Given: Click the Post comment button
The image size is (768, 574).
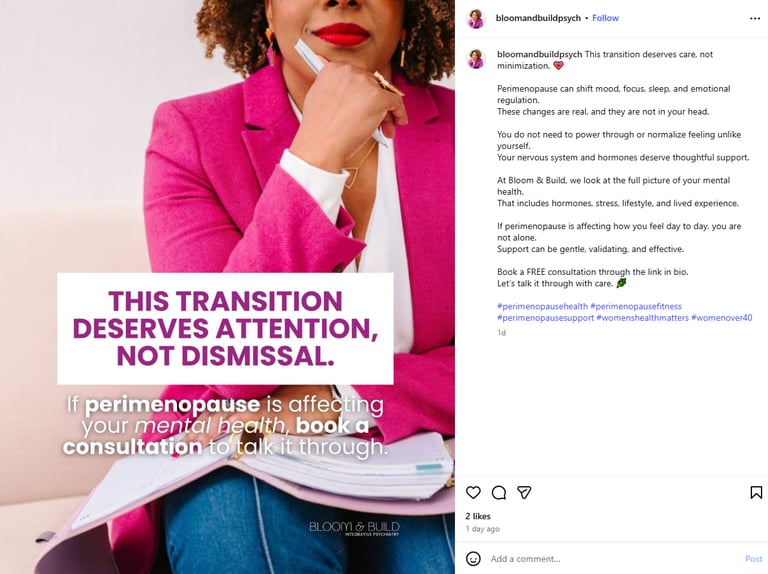Looking at the screenshot, I should point(753,558).
